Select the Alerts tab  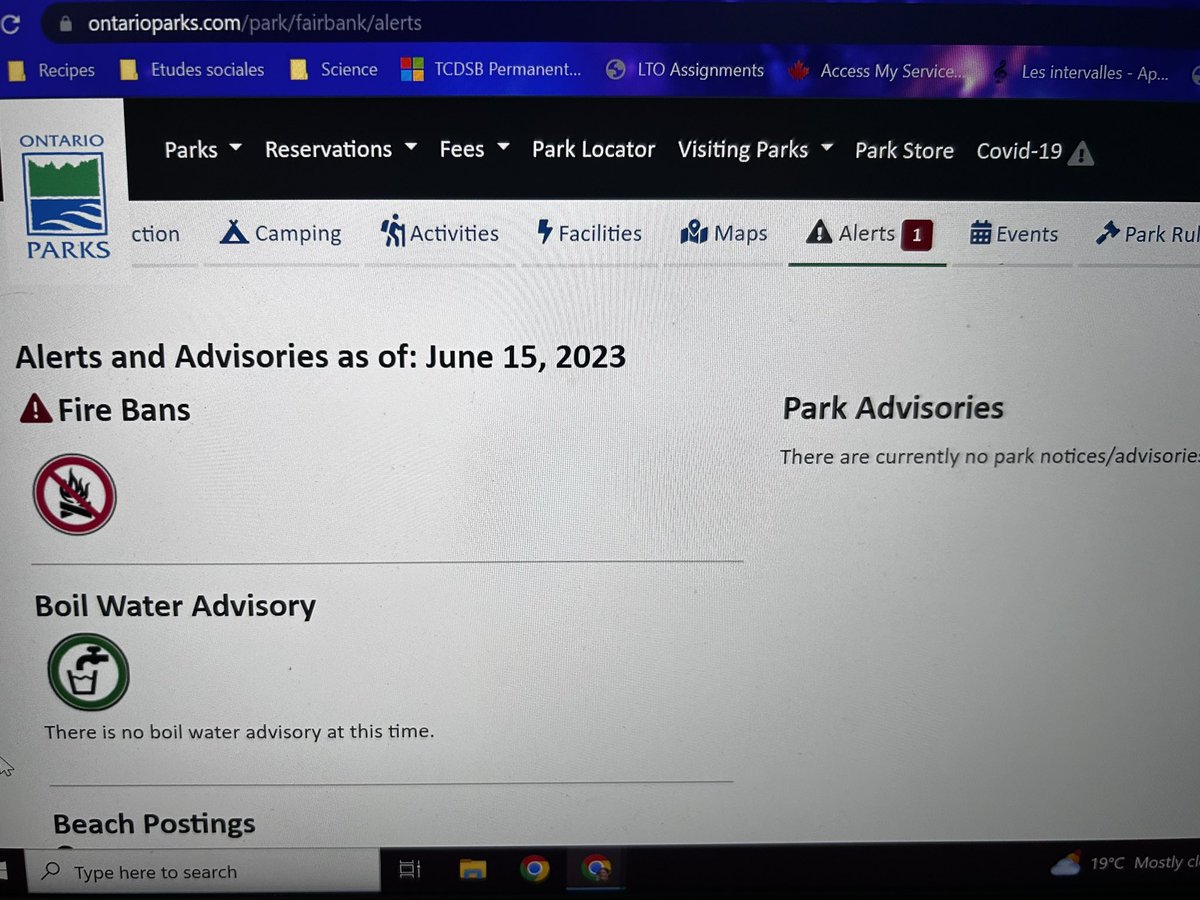(x=867, y=234)
